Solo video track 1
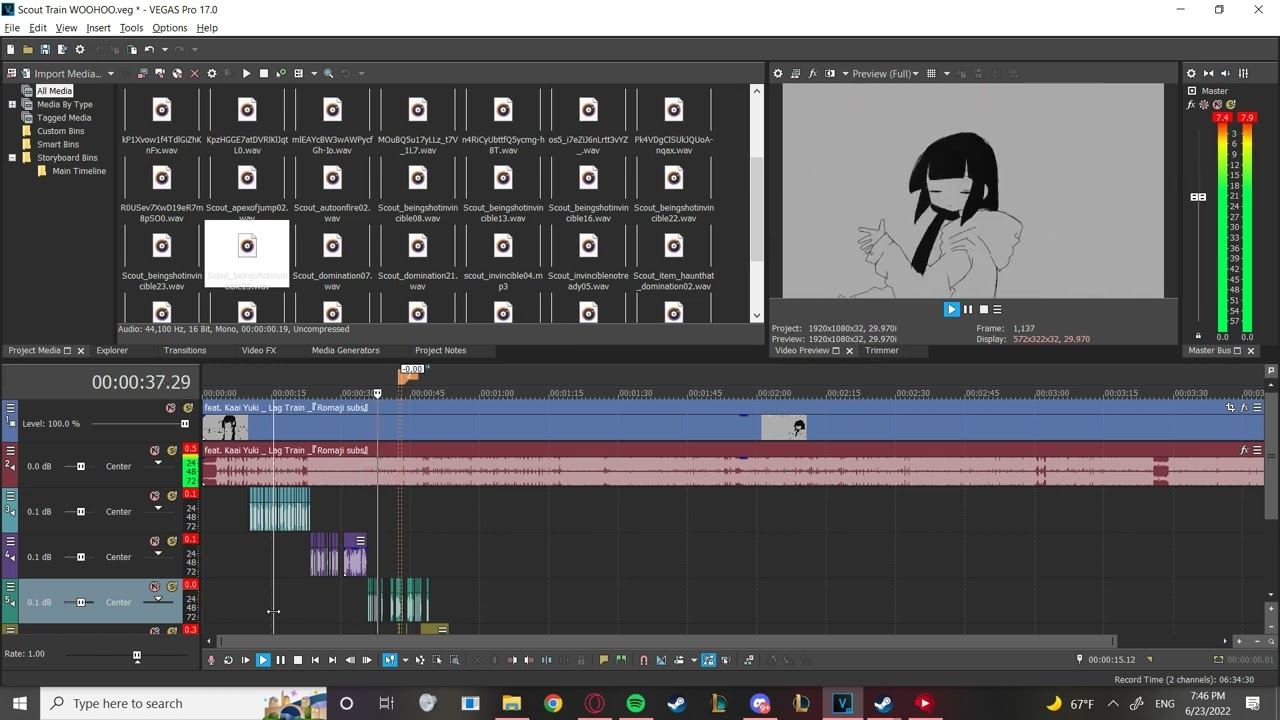This screenshot has width=1280, height=720. click(187, 408)
